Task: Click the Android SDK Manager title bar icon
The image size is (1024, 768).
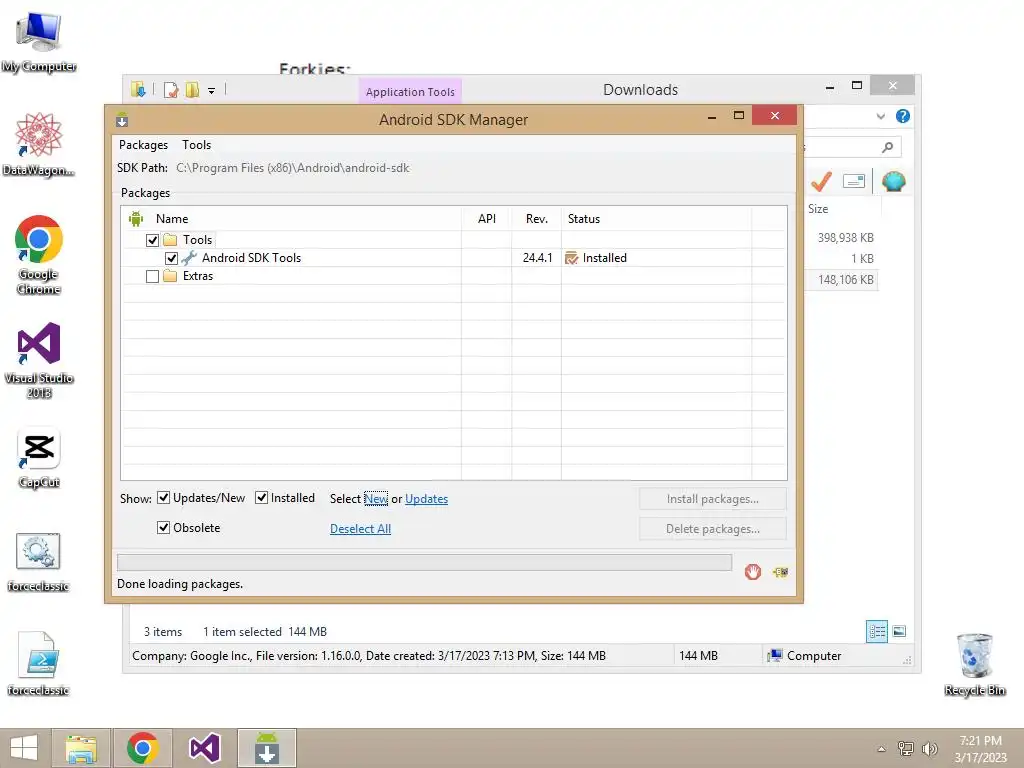Action: 122,120
